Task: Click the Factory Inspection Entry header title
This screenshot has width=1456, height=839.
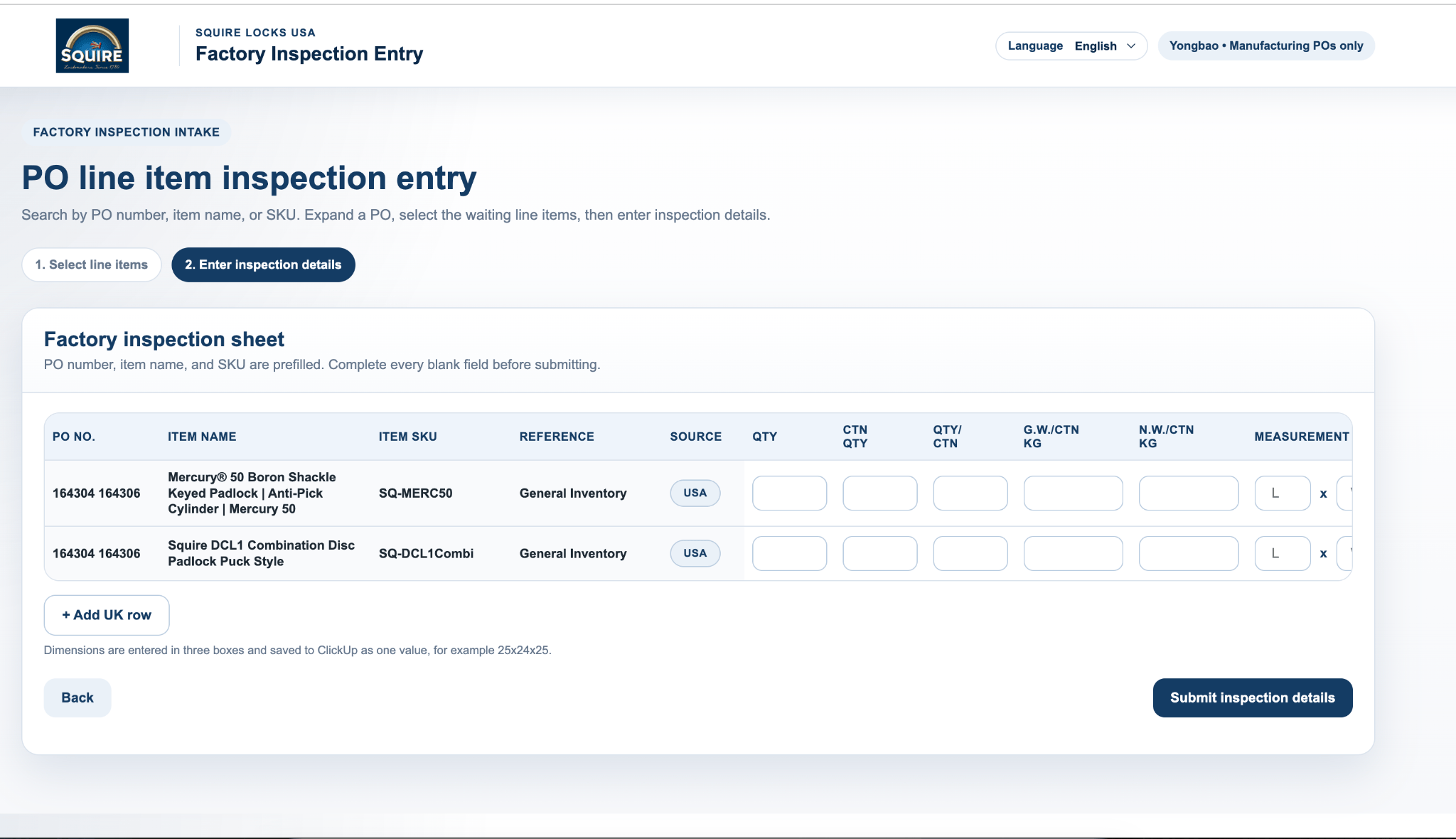Action: pos(309,54)
